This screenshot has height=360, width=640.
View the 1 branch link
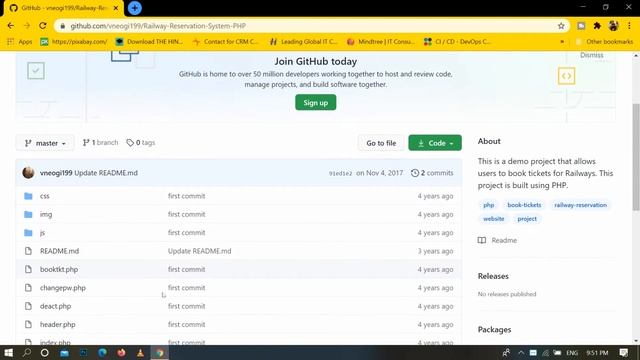coord(100,142)
